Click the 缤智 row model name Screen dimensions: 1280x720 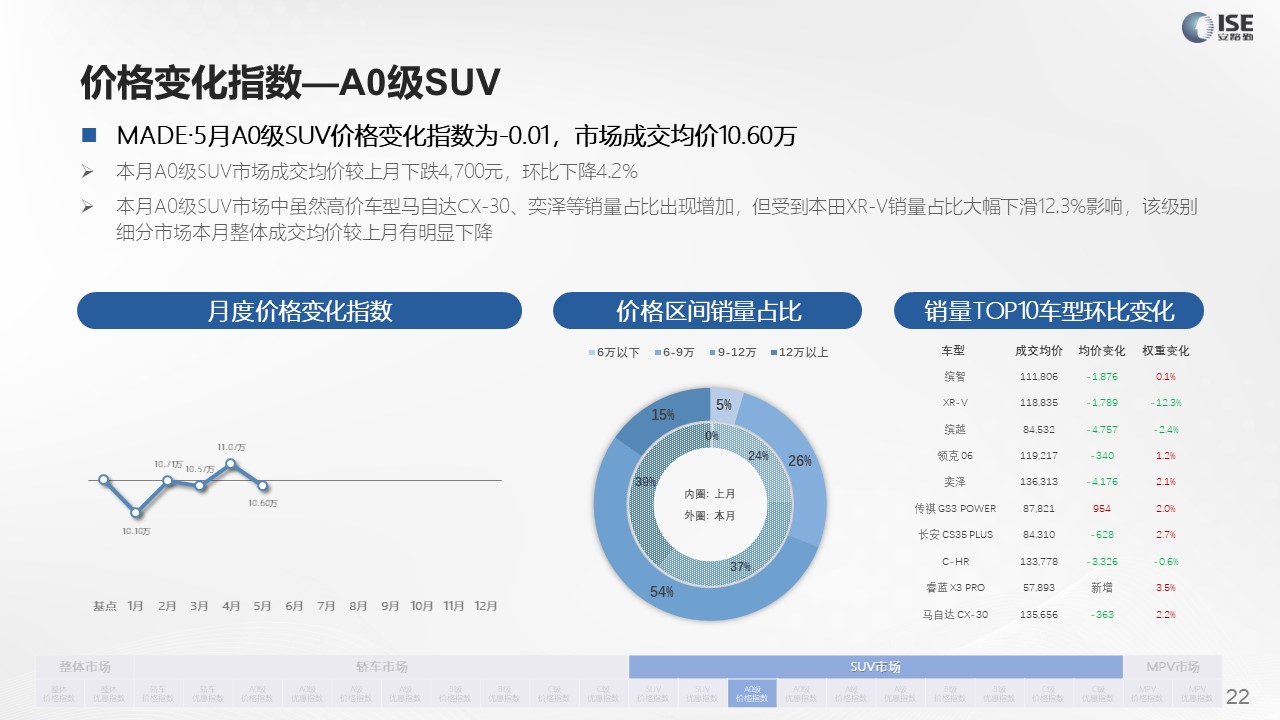tap(954, 377)
